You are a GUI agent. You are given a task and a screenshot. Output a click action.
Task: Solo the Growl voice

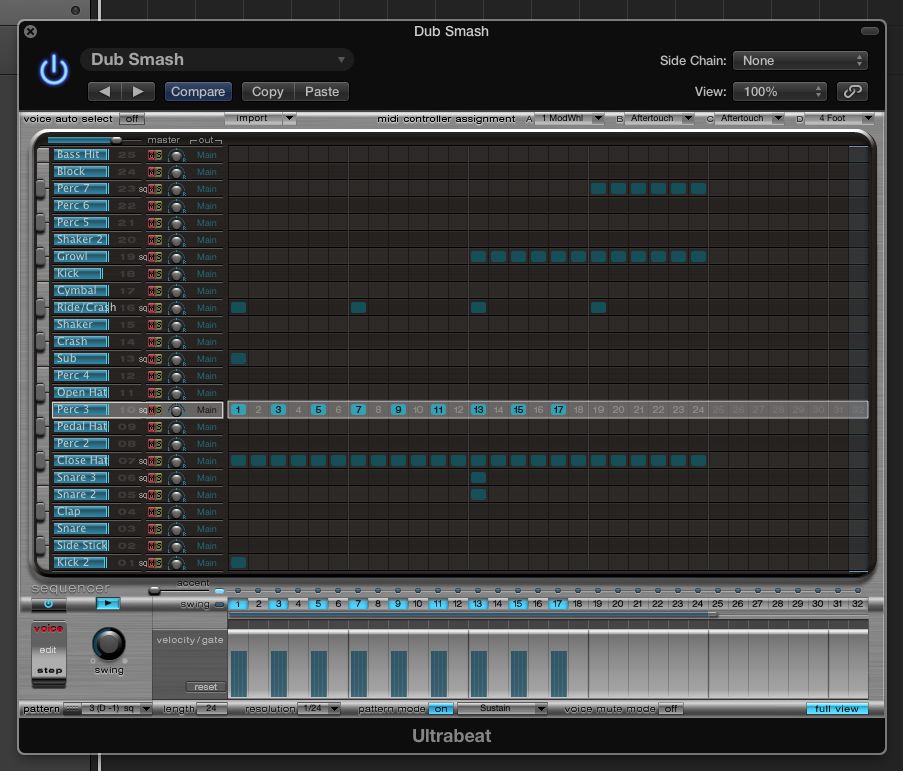158,257
